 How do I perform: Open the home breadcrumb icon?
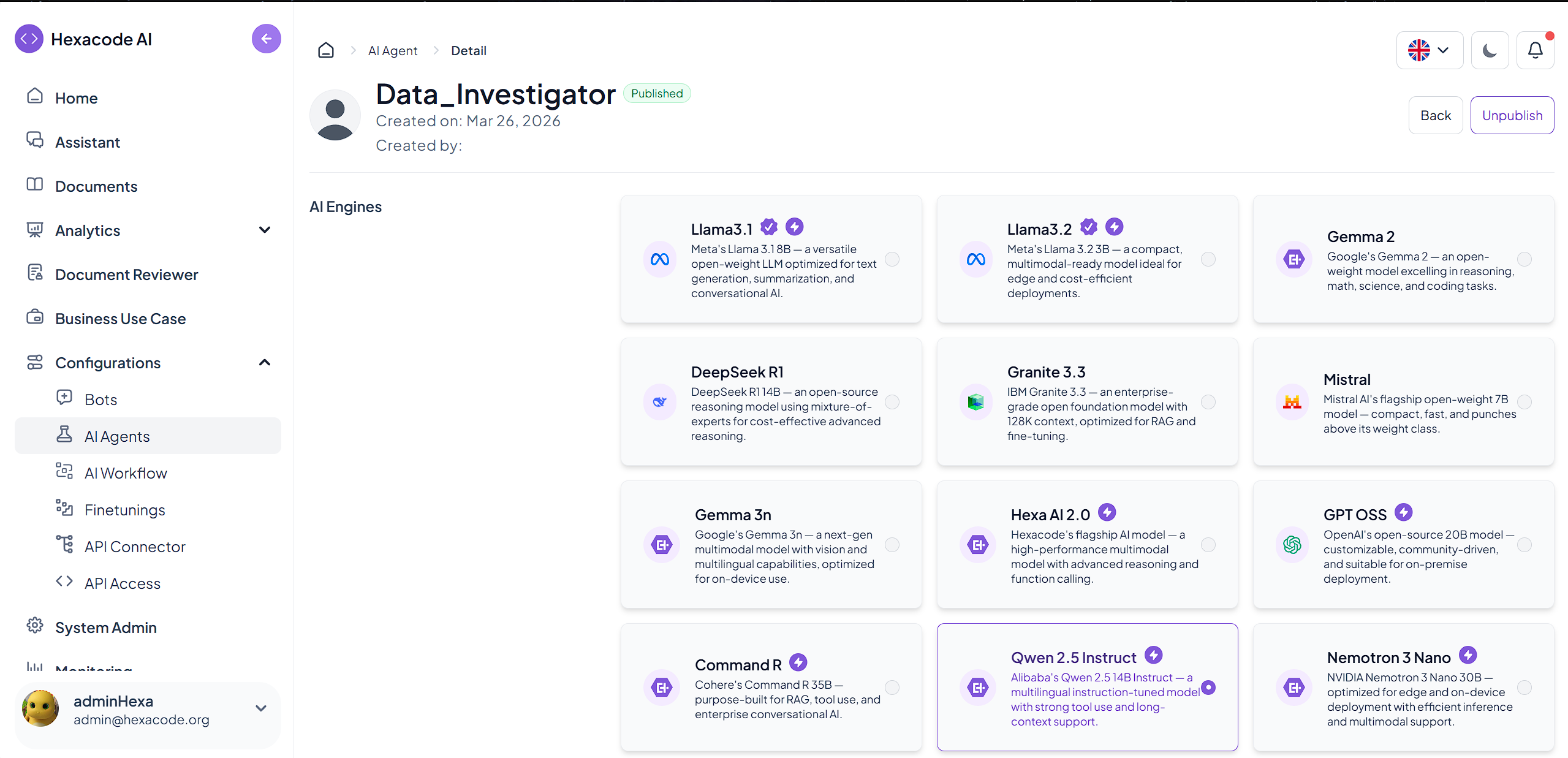(x=326, y=50)
